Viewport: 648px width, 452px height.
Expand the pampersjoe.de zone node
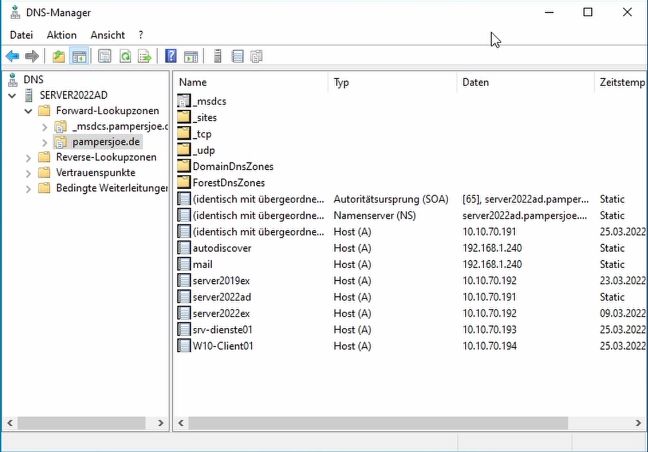[45, 142]
